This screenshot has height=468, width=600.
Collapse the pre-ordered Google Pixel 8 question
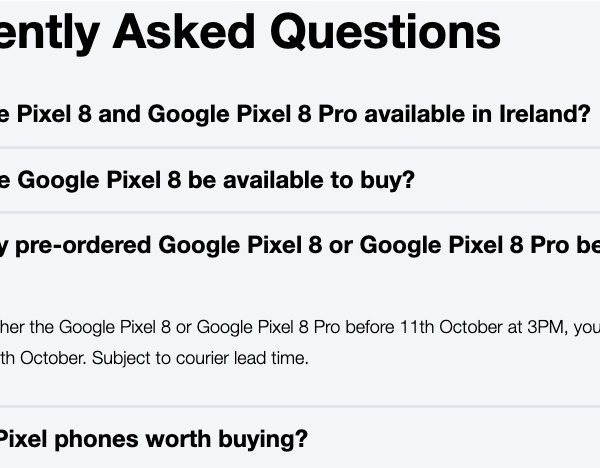tap(300, 244)
